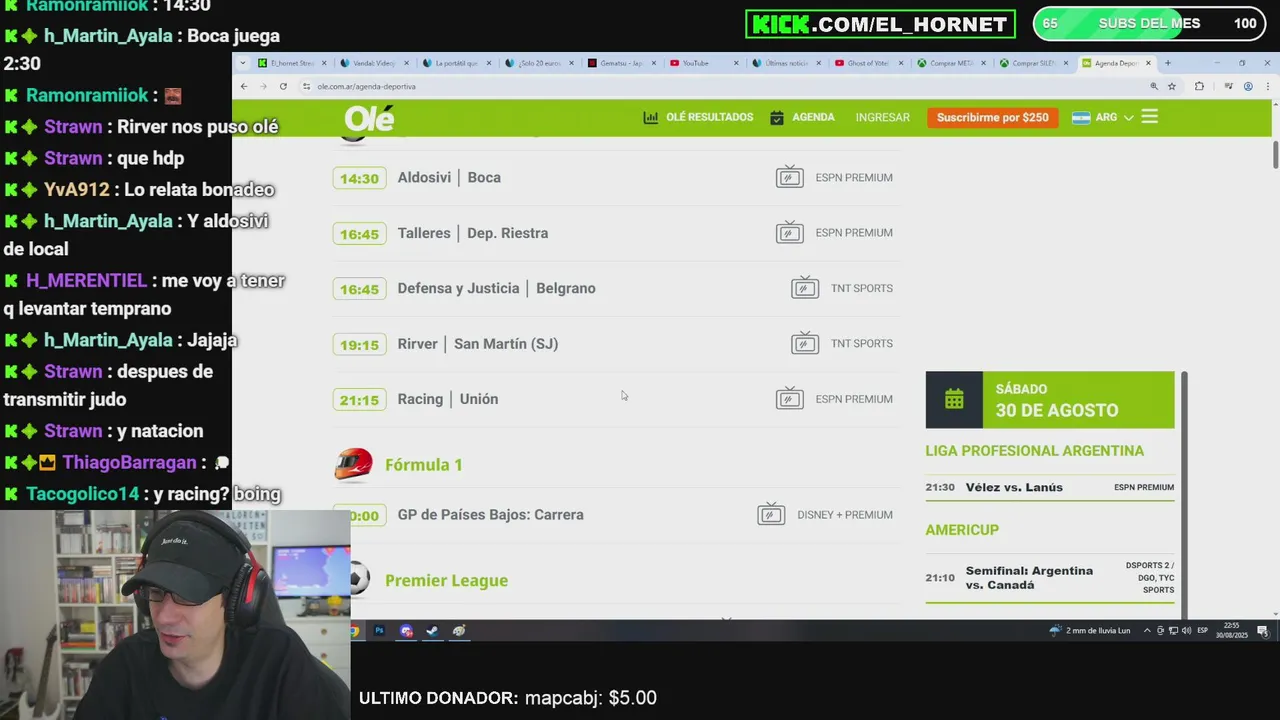Click the INGRESAR link
This screenshot has width=1280, height=720.
pos(882,117)
